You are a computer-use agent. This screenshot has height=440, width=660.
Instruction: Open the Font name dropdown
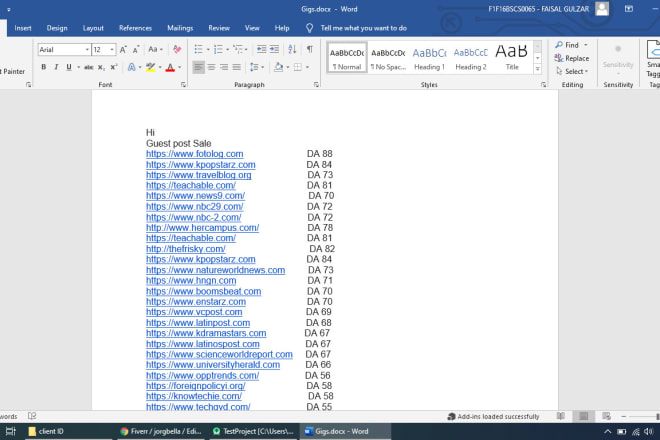(x=87, y=50)
